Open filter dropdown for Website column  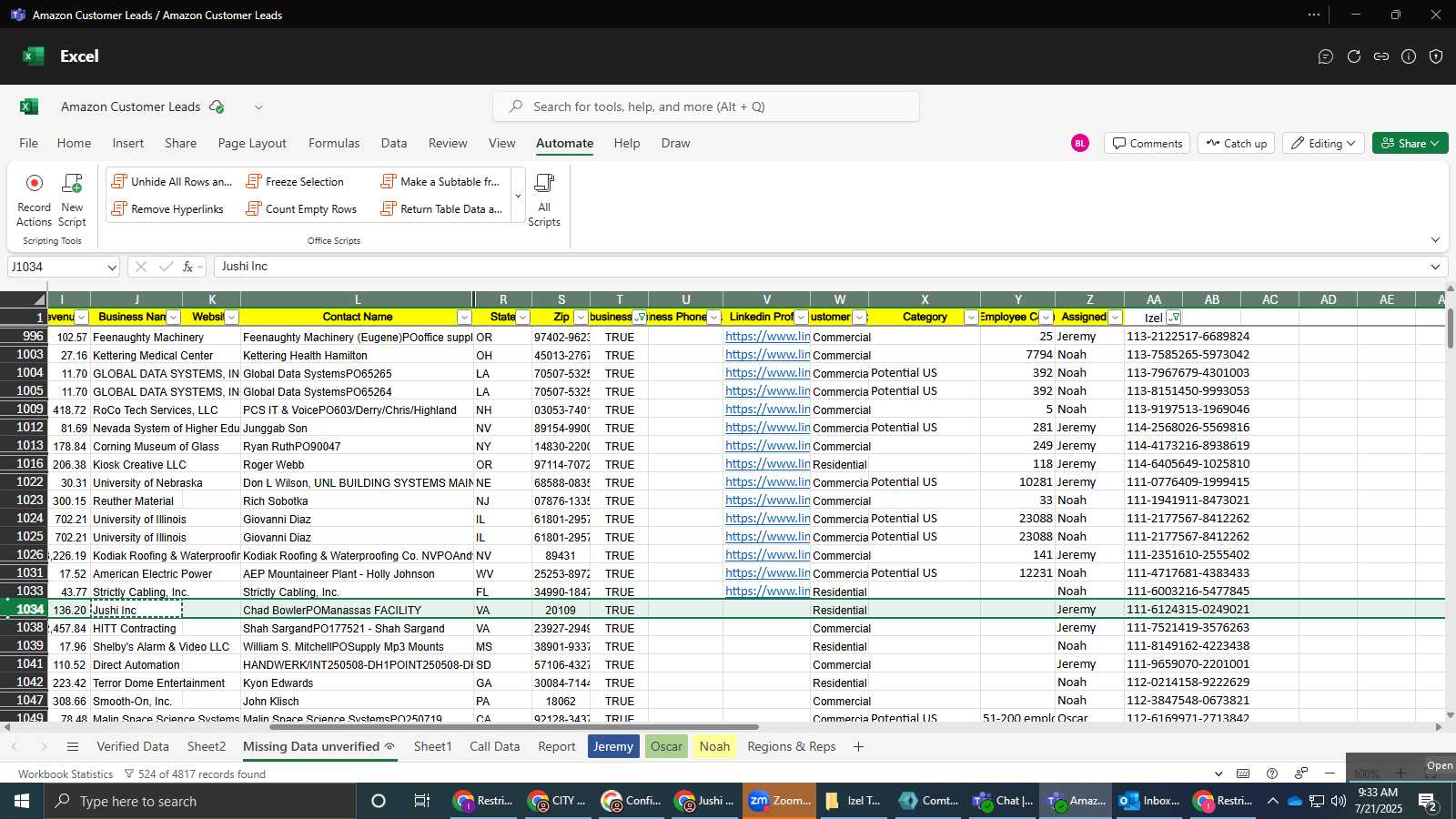click(x=231, y=318)
